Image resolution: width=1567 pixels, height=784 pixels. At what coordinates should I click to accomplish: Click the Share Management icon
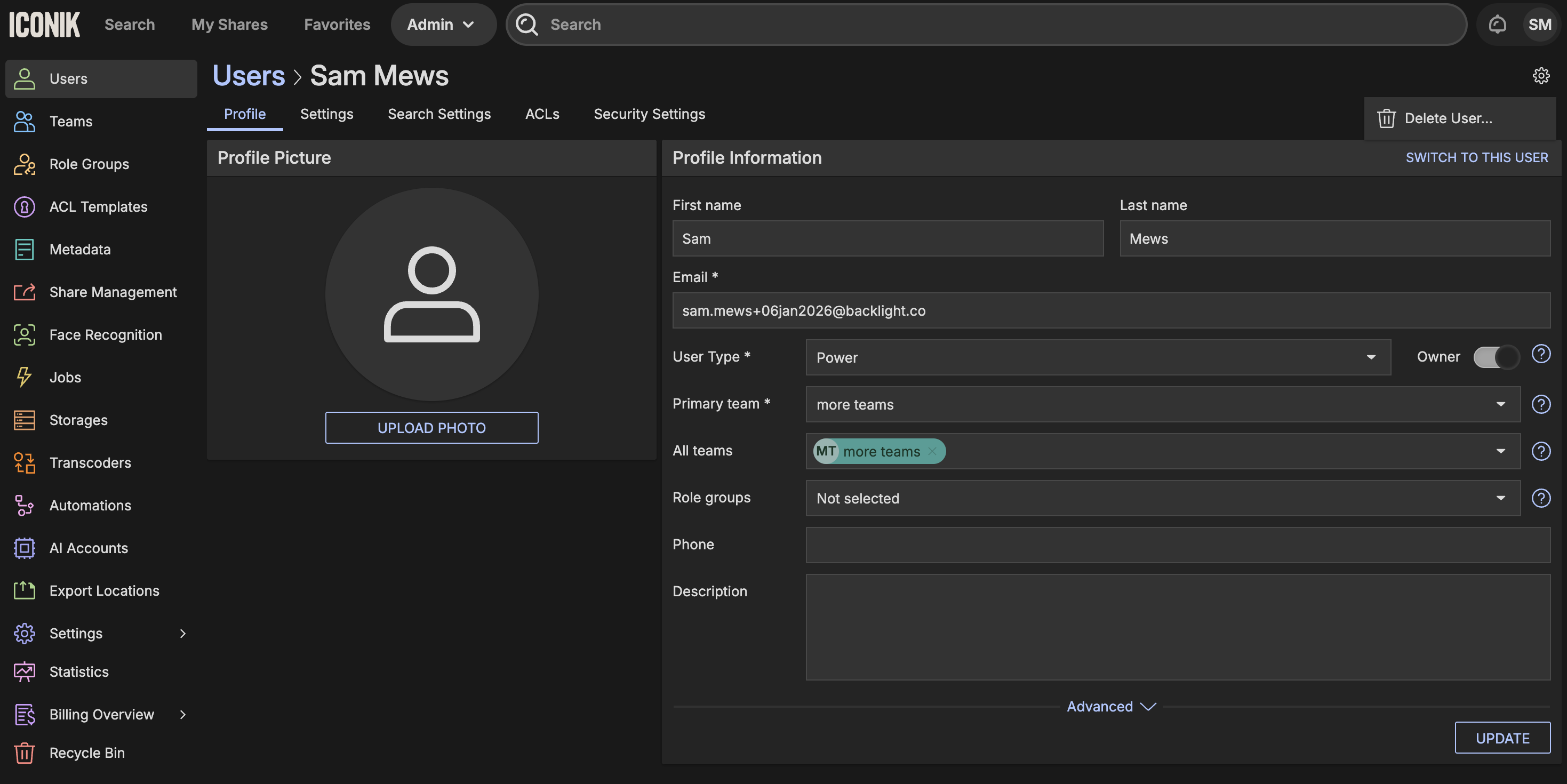coord(25,292)
